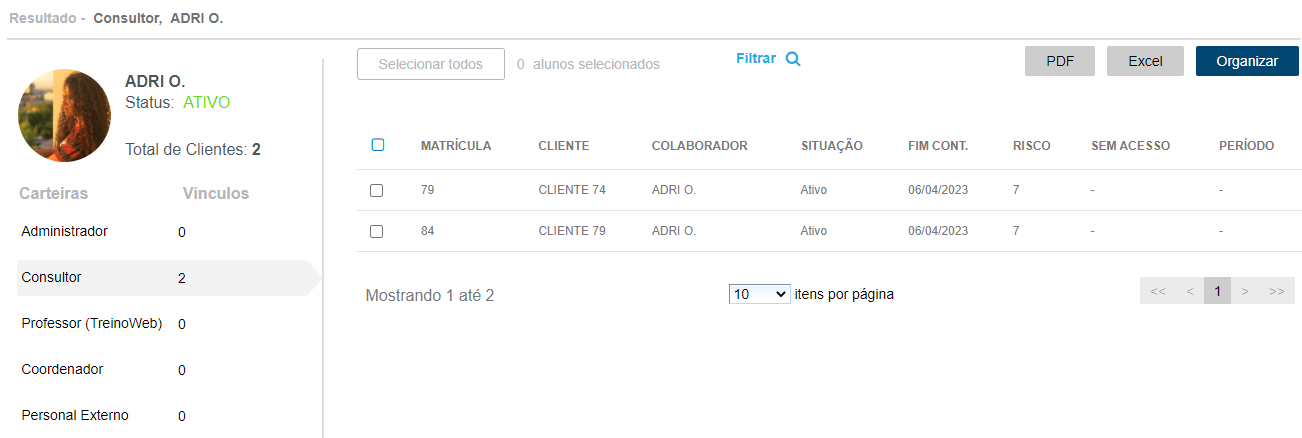
Task: Click the Filtrar magnifying glass icon
Action: 793,59
